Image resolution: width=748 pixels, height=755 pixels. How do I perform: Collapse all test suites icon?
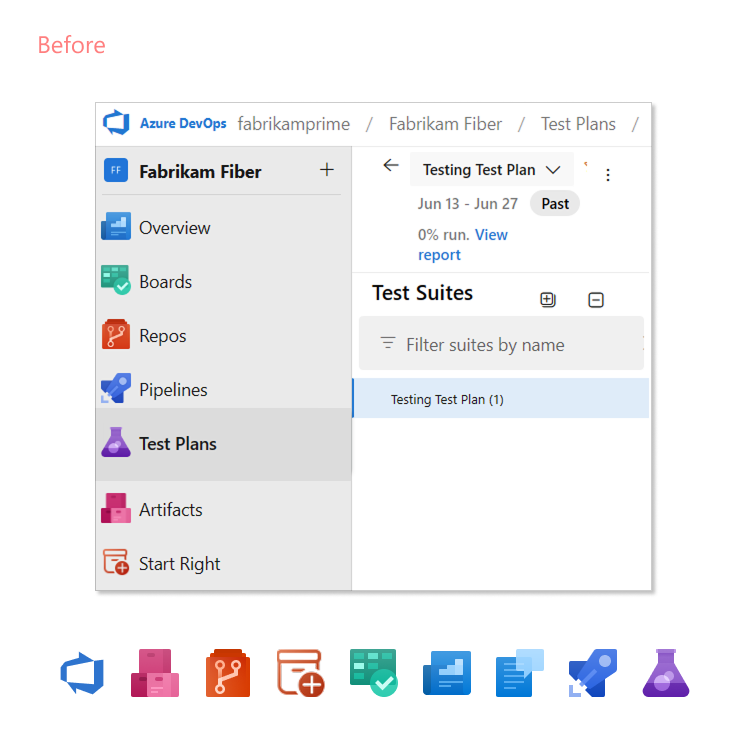[x=596, y=300]
